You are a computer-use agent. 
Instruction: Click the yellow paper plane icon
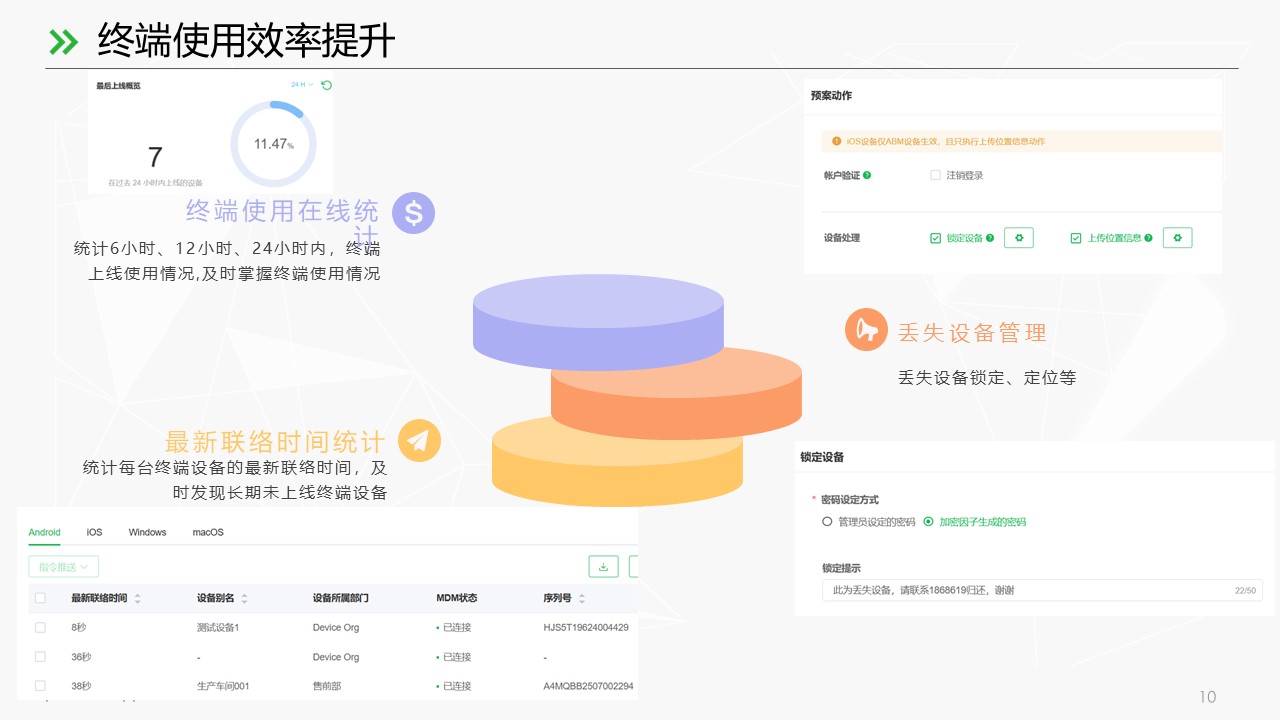419,440
